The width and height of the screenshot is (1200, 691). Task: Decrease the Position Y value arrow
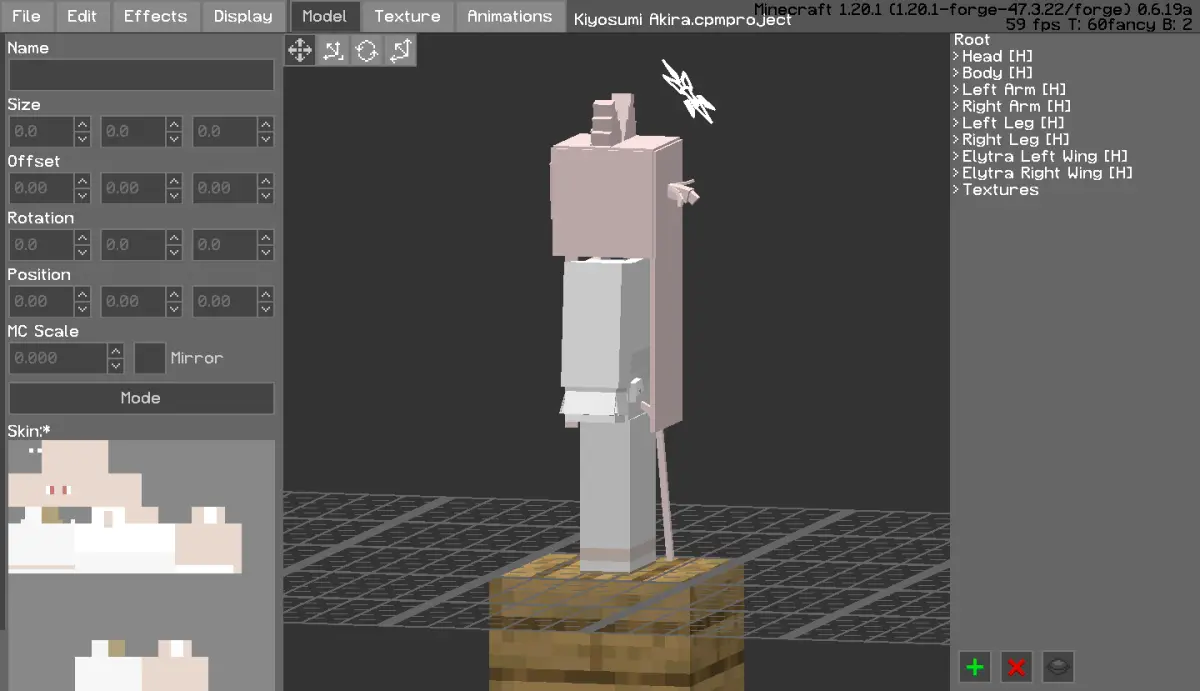pos(174,309)
